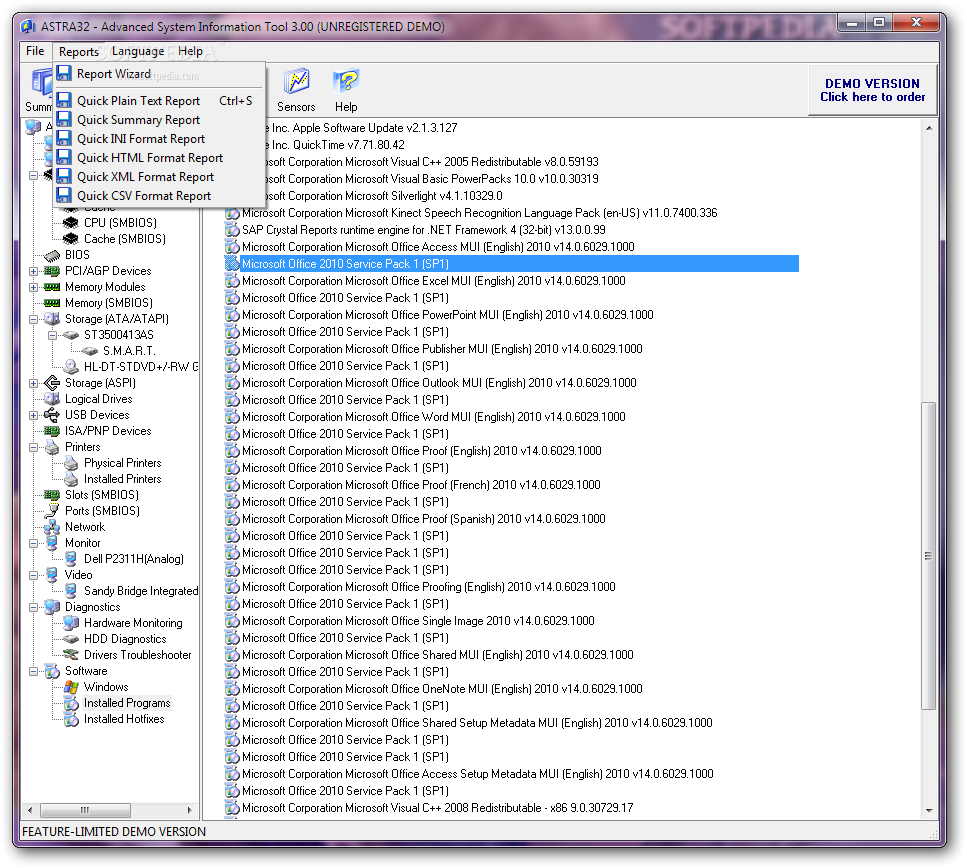Click the Help toolbar icon
The height and width of the screenshot is (868, 967).
click(346, 81)
